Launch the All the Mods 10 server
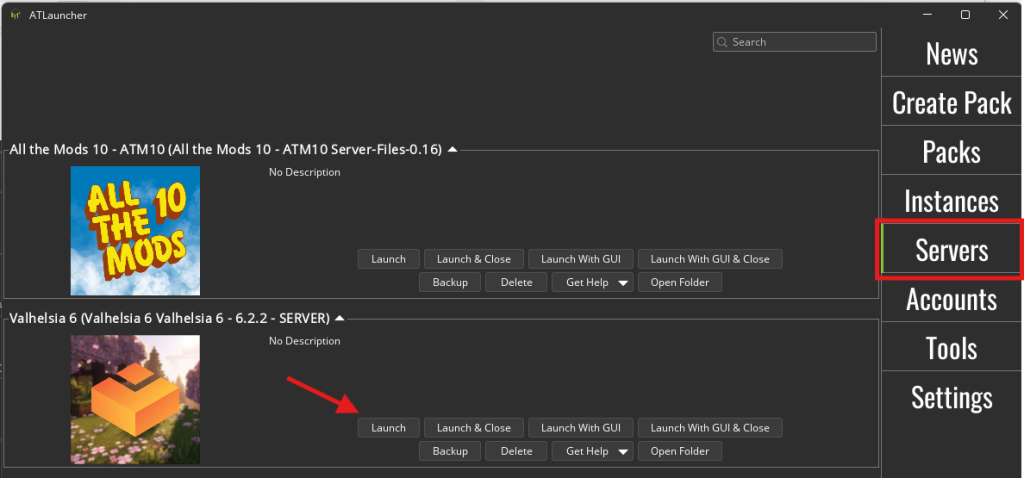This screenshot has height=478, width=1024. (388, 259)
